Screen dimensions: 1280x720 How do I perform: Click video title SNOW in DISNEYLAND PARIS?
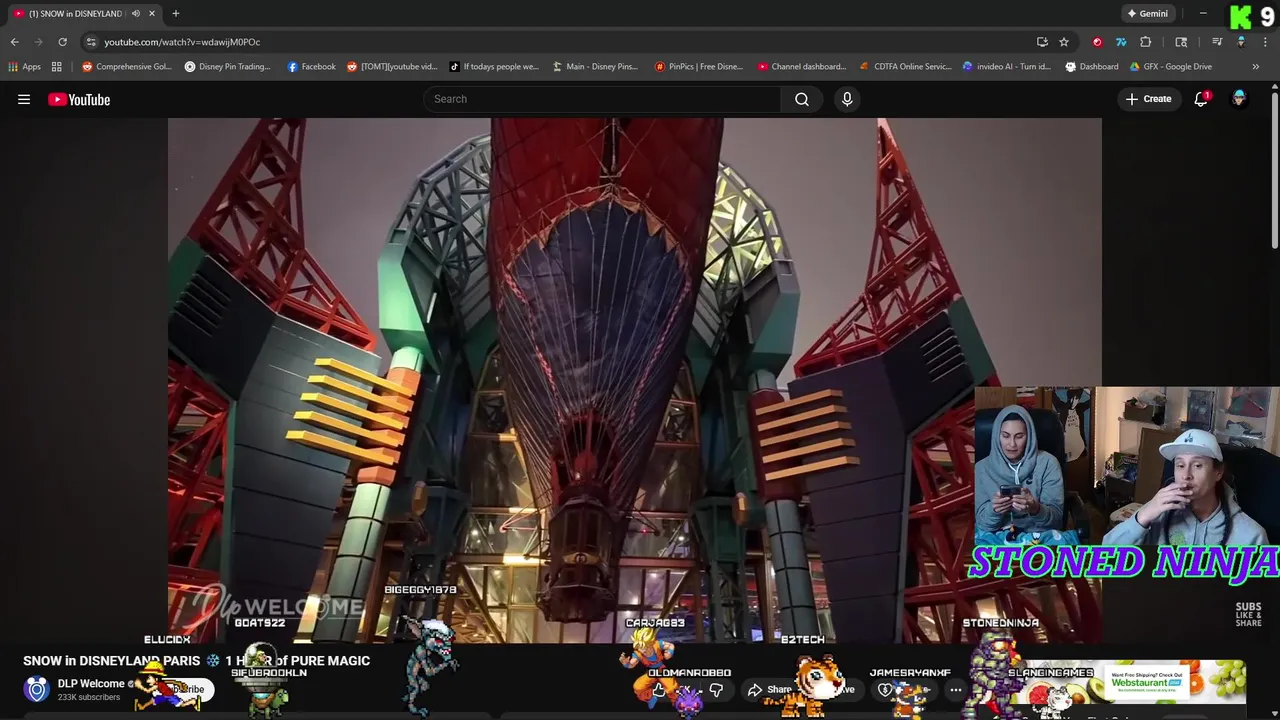[x=197, y=661]
